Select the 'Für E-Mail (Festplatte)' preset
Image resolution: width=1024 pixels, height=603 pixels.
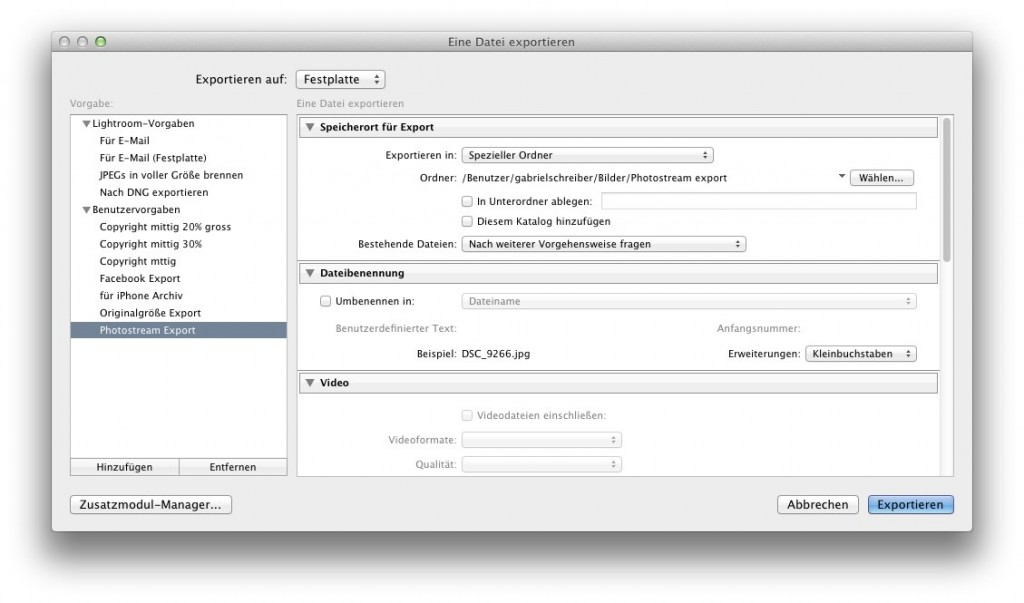(x=153, y=157)
